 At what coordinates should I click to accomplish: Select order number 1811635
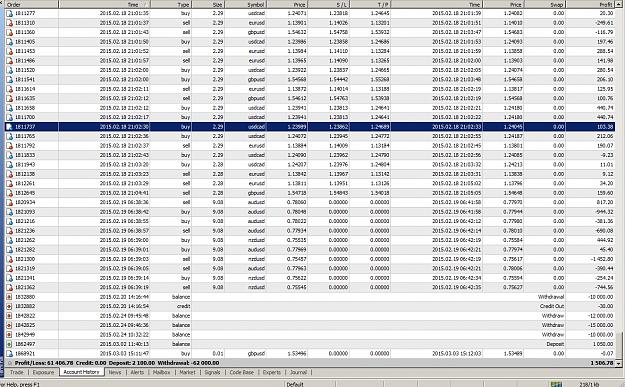(x=25, y=98)
